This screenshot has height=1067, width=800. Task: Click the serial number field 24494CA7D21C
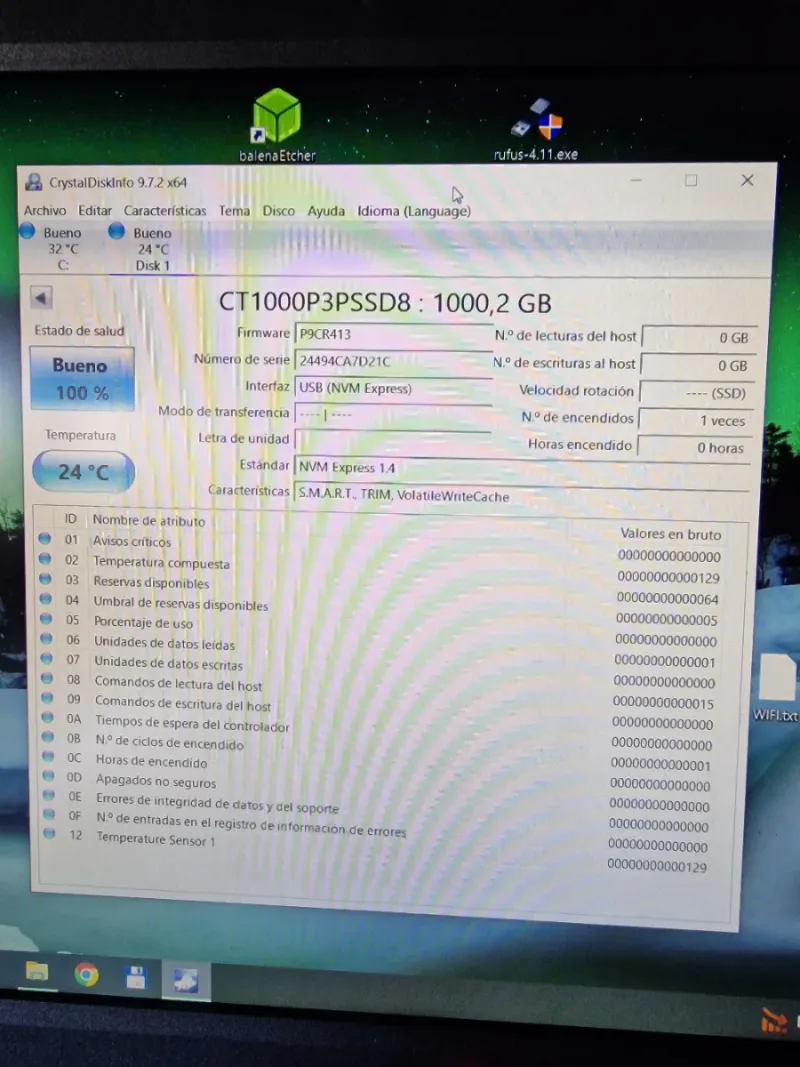[393, 361]
